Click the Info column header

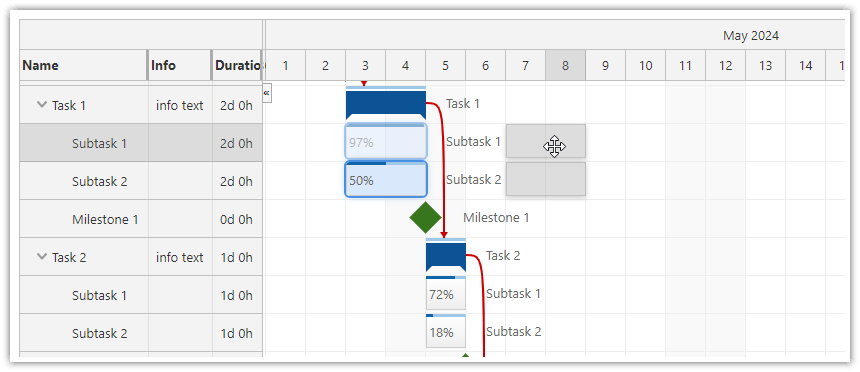point(180,65)
